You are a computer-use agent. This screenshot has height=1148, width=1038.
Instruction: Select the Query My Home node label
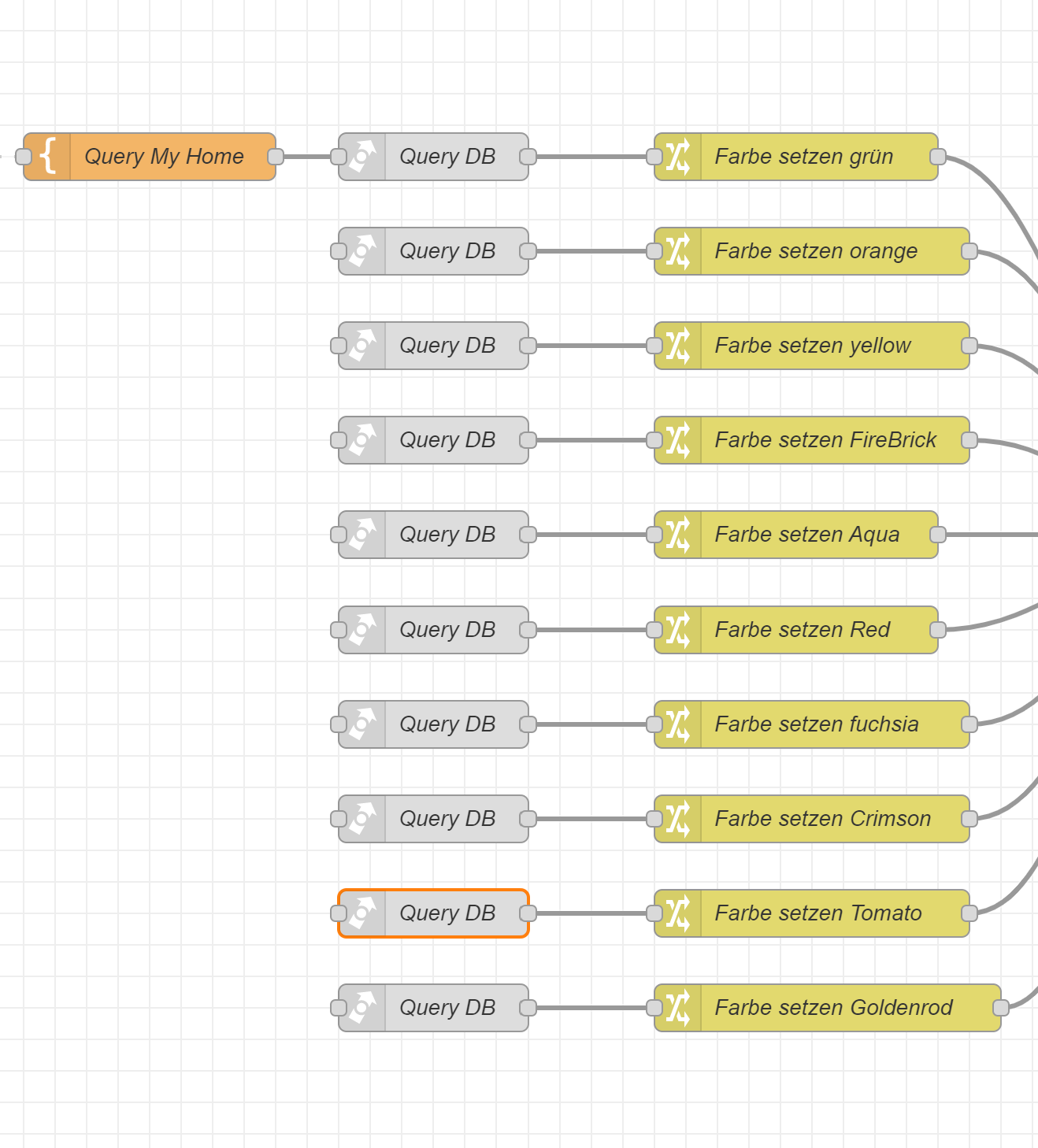(x=164, y=157)
